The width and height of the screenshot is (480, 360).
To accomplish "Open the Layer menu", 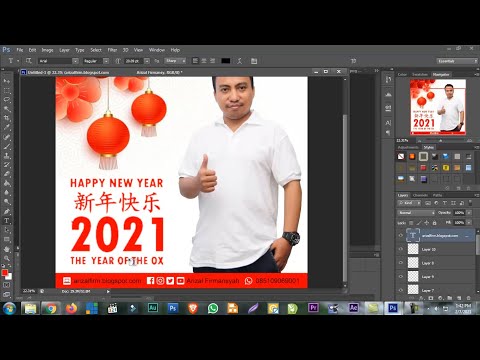I will (64, 50).
